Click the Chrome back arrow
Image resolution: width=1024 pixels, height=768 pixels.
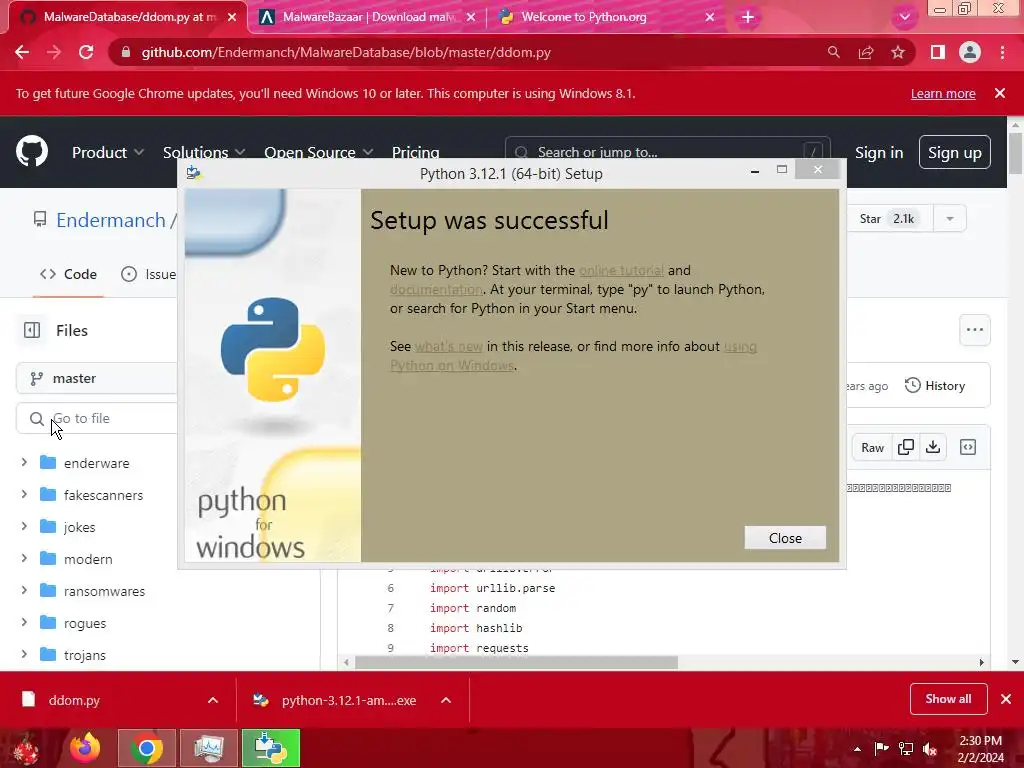coord(22,52)
